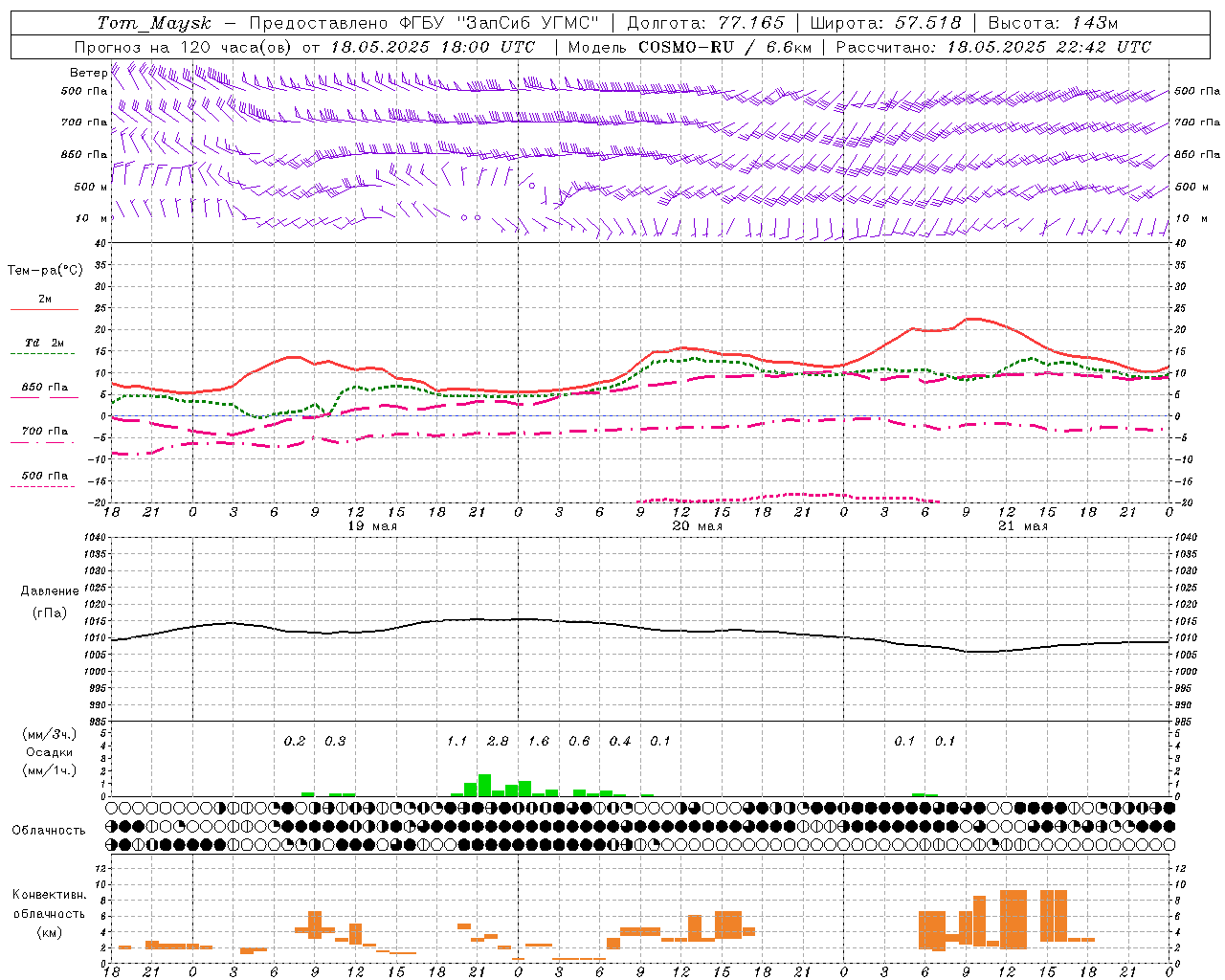1225x980 pixels.
Task: Click the 1.1 precipitation amount
Action: (x=457, y=741)
